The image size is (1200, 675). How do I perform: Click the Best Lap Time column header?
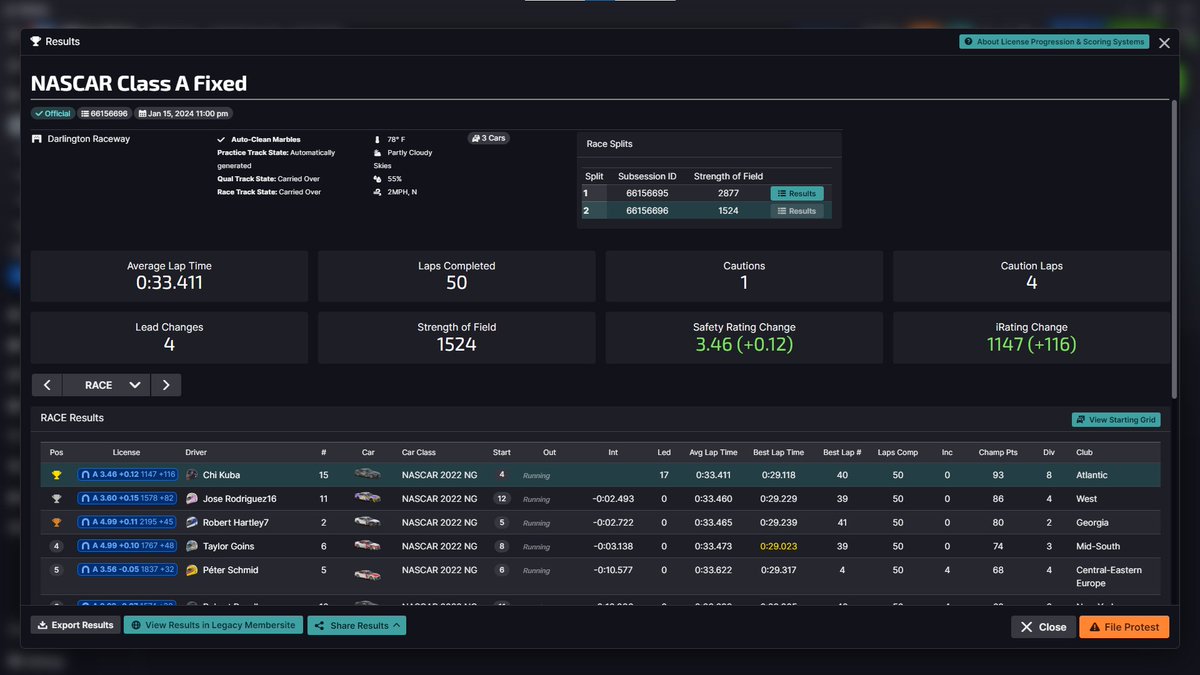coord(778,452)
